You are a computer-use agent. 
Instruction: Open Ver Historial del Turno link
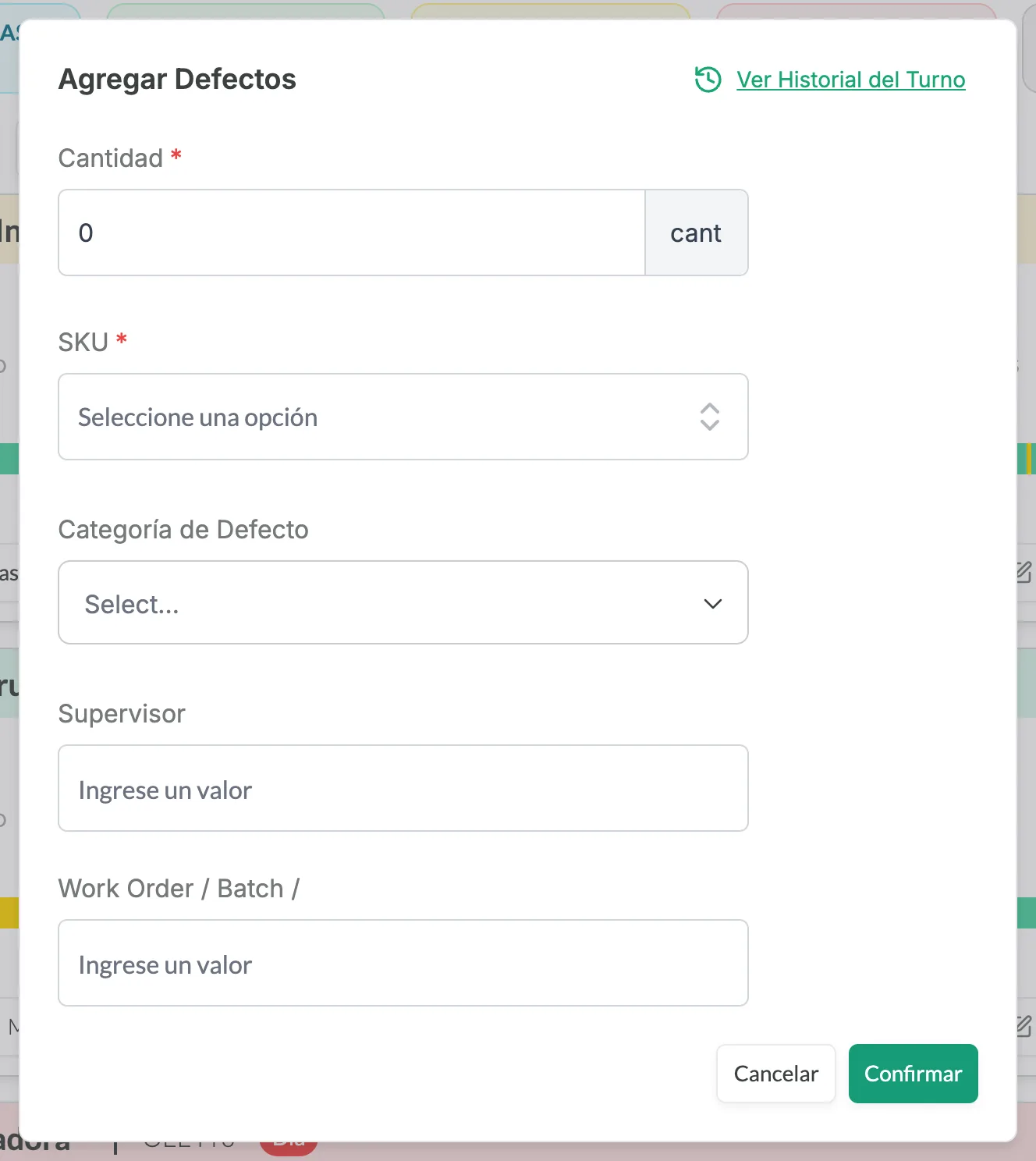[x=850, y=80]
